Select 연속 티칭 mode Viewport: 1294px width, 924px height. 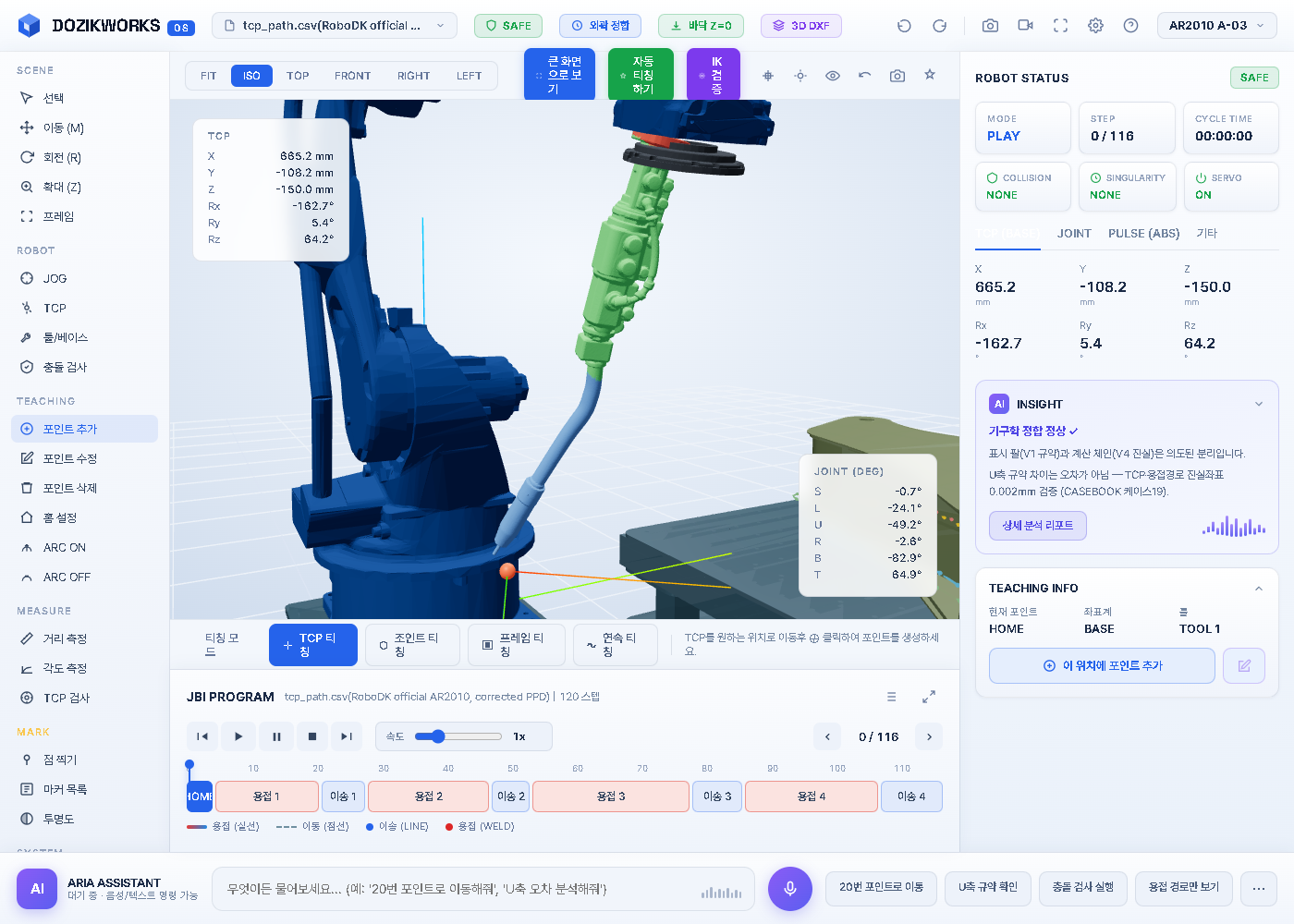(616, 645)
